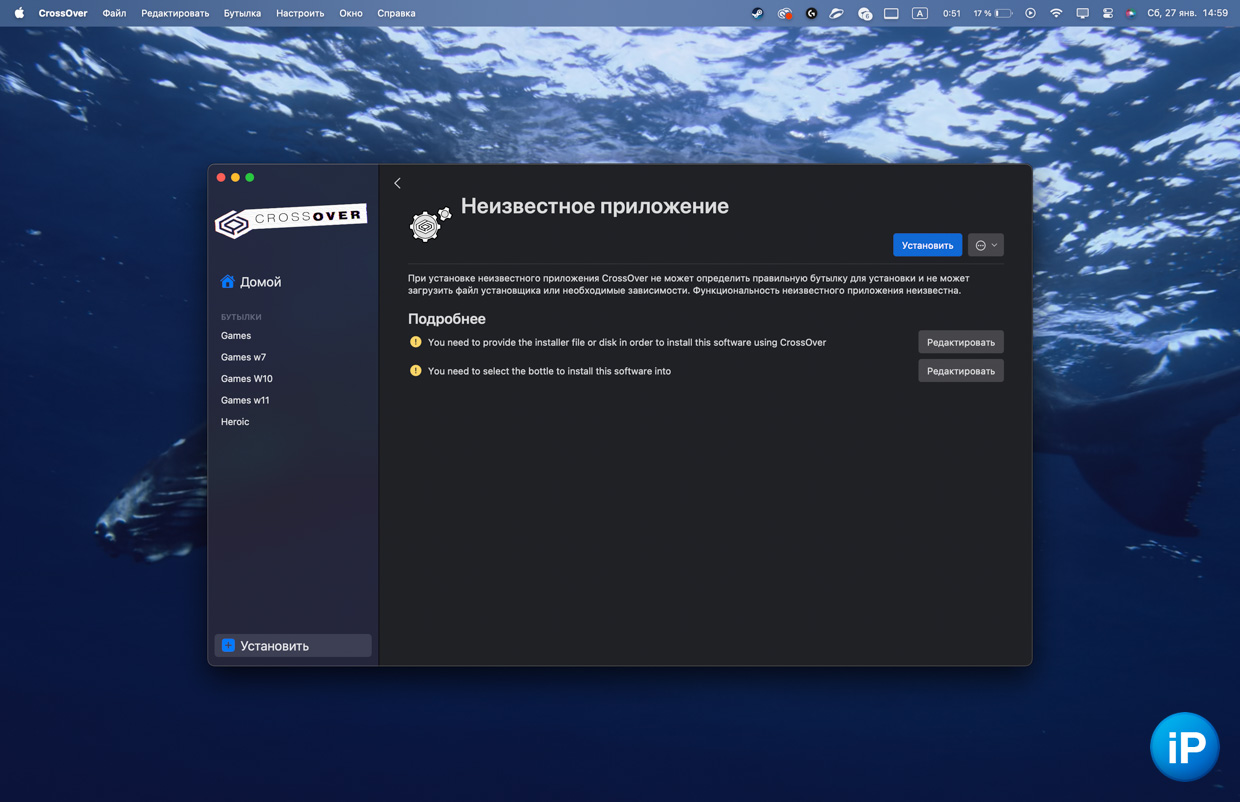Click the date and time in menu bar

[1187, 13]
